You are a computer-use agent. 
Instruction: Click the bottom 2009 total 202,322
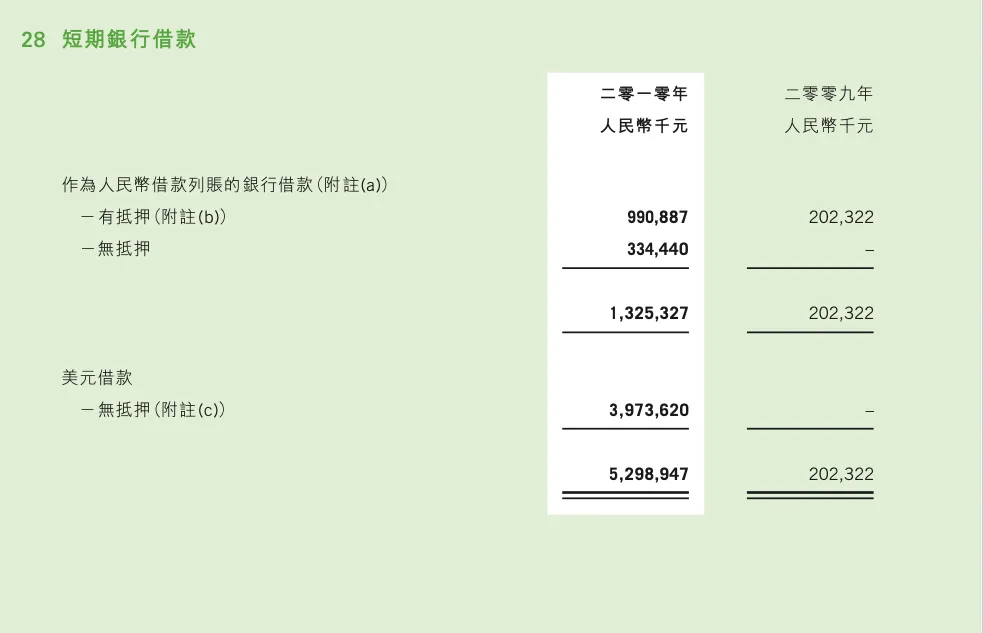[x=840, y=474]
